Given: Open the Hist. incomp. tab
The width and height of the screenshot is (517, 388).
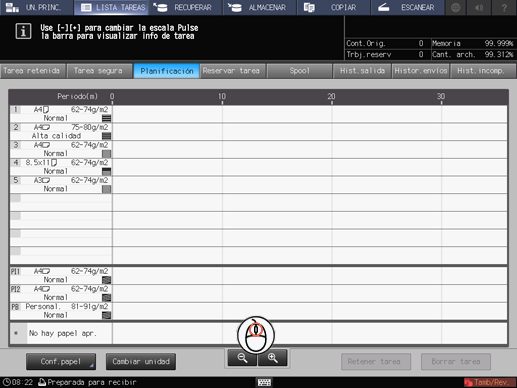Looking at the screenshot, I should click(483, 71).
